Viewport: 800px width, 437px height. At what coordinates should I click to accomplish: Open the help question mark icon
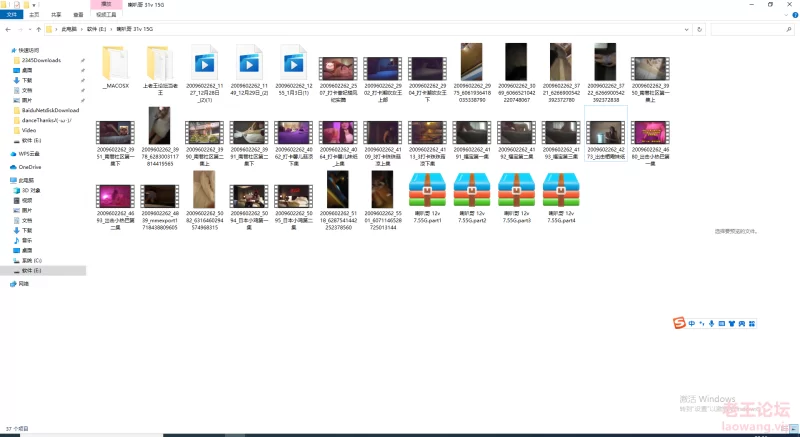(x=795, y=15)
